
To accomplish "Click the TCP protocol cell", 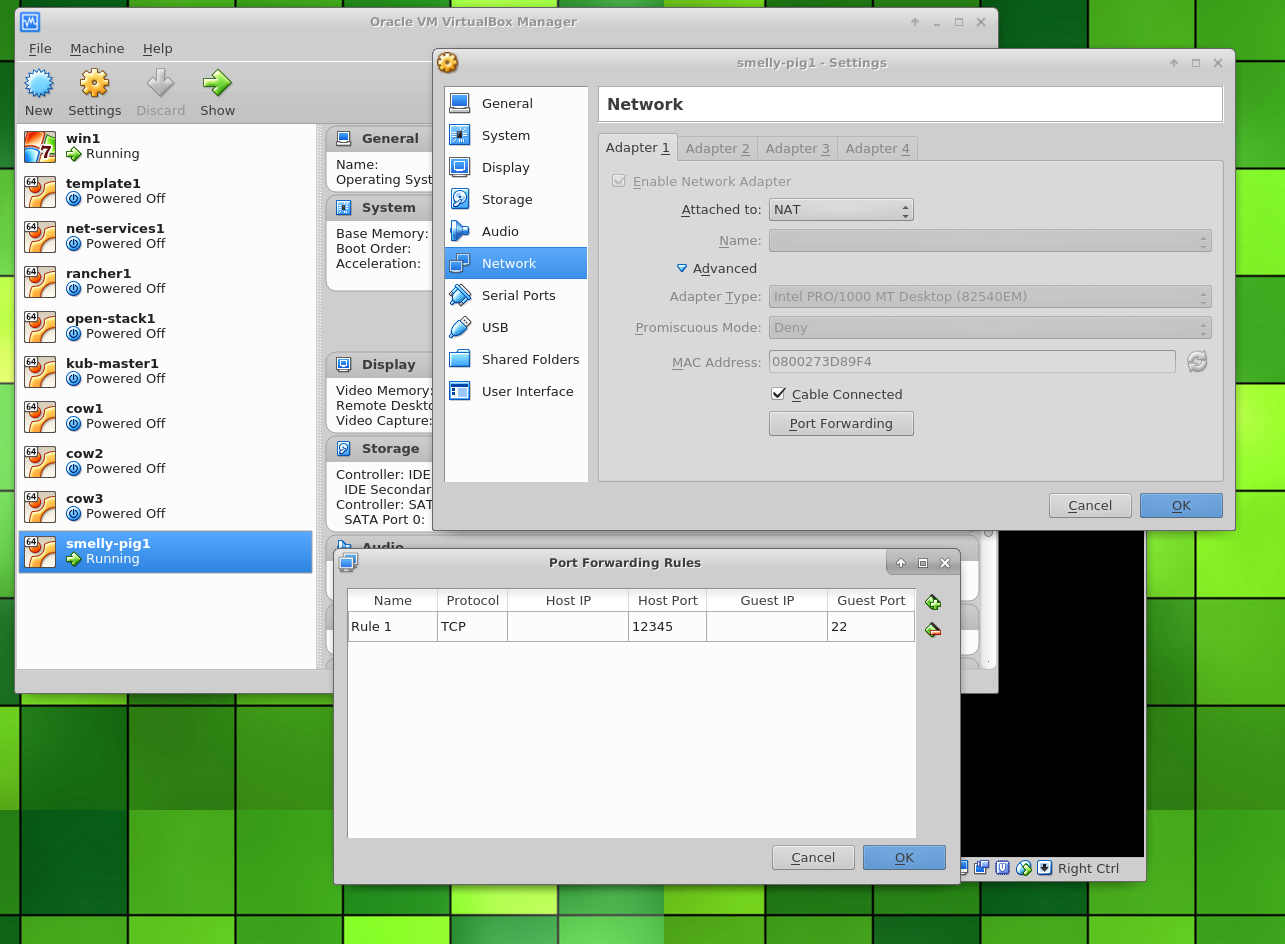I will 473,627.
